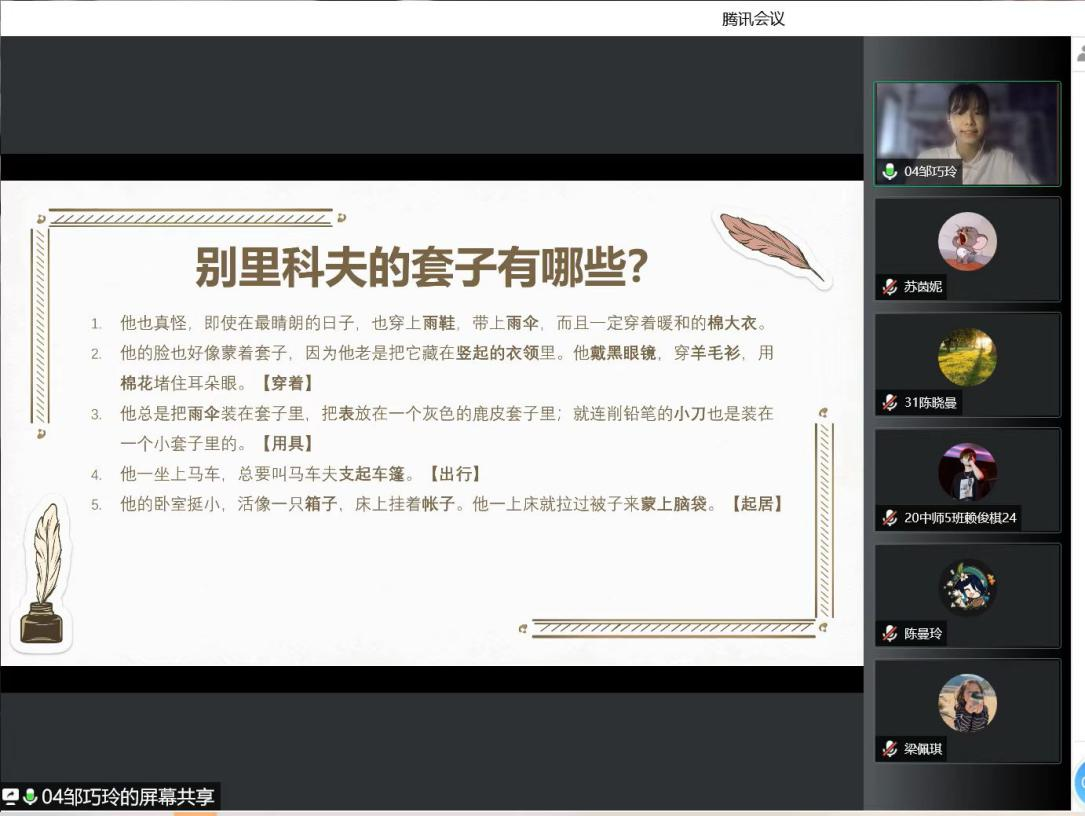The height and width of the screenshot is (816, 1085).
Task: Click the feather illustration at slide's top right
Action: pyautogui.click(x=770, y=245)
